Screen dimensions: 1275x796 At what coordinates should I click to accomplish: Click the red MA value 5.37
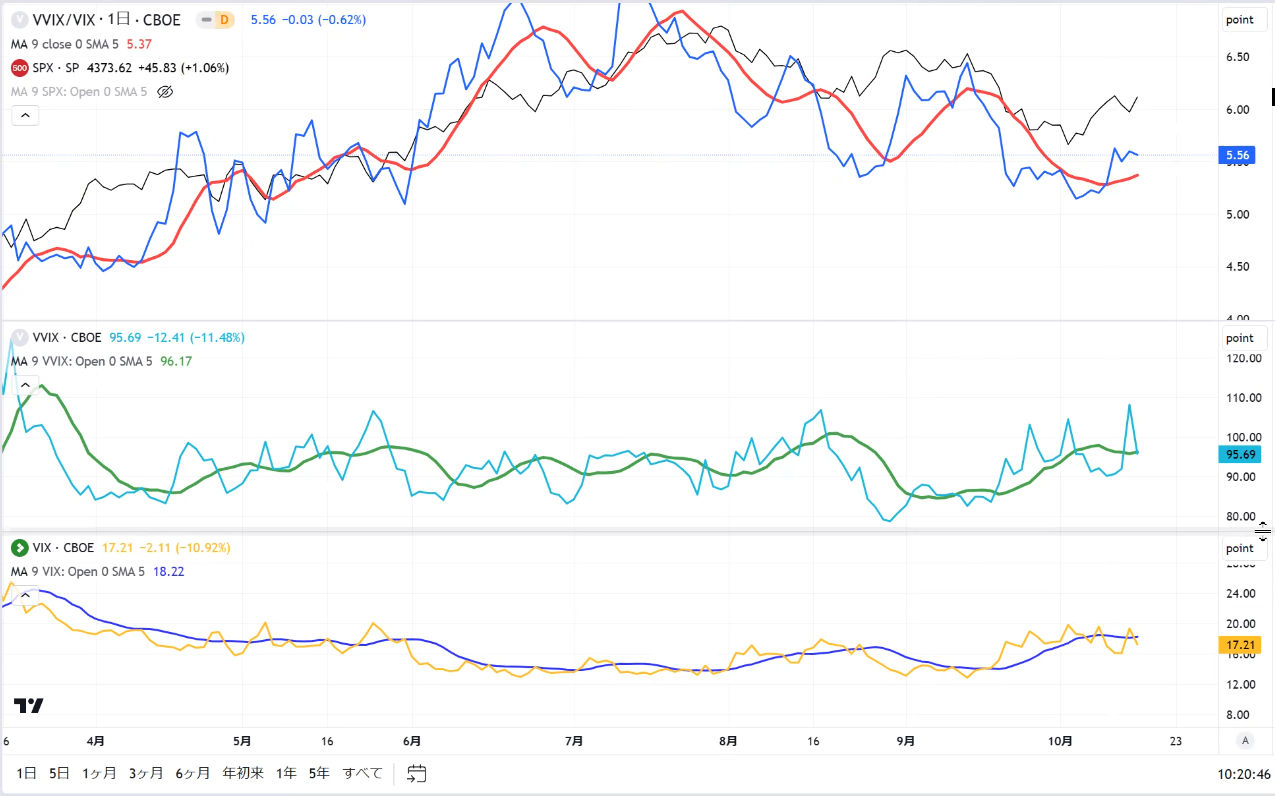coord(141,44)
